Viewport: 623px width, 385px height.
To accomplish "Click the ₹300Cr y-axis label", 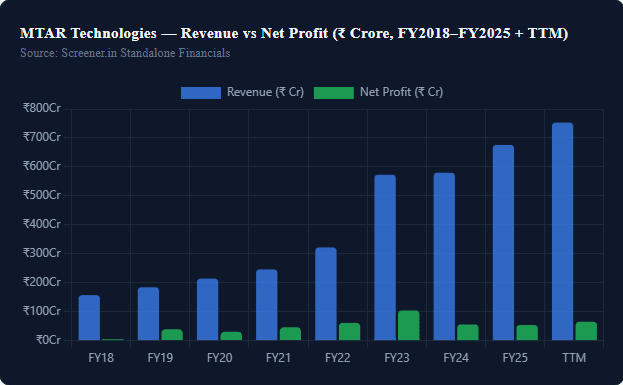I will pos(42,253).
